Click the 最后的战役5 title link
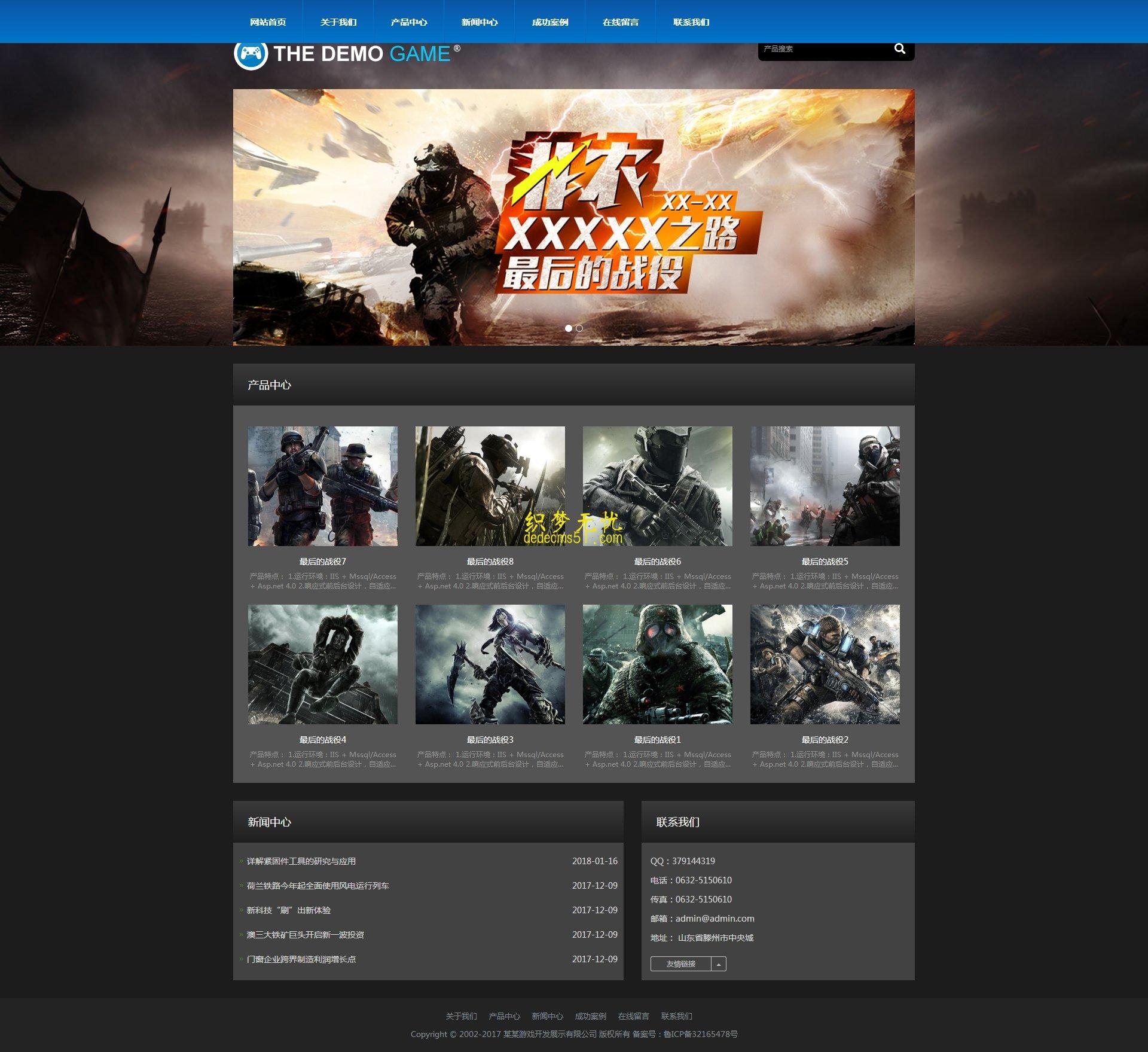 [x=825, y=562]
